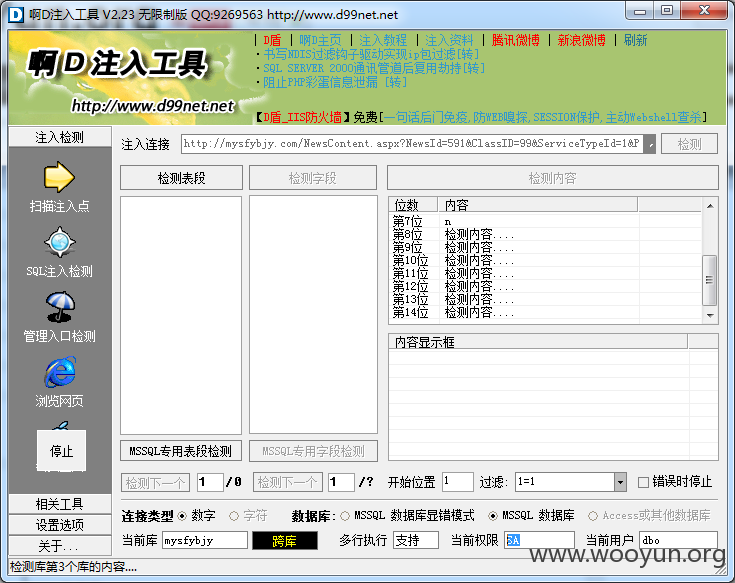The image size is (735, 583).
Task: Select the 第7位 row
Action: click(545, 221)
